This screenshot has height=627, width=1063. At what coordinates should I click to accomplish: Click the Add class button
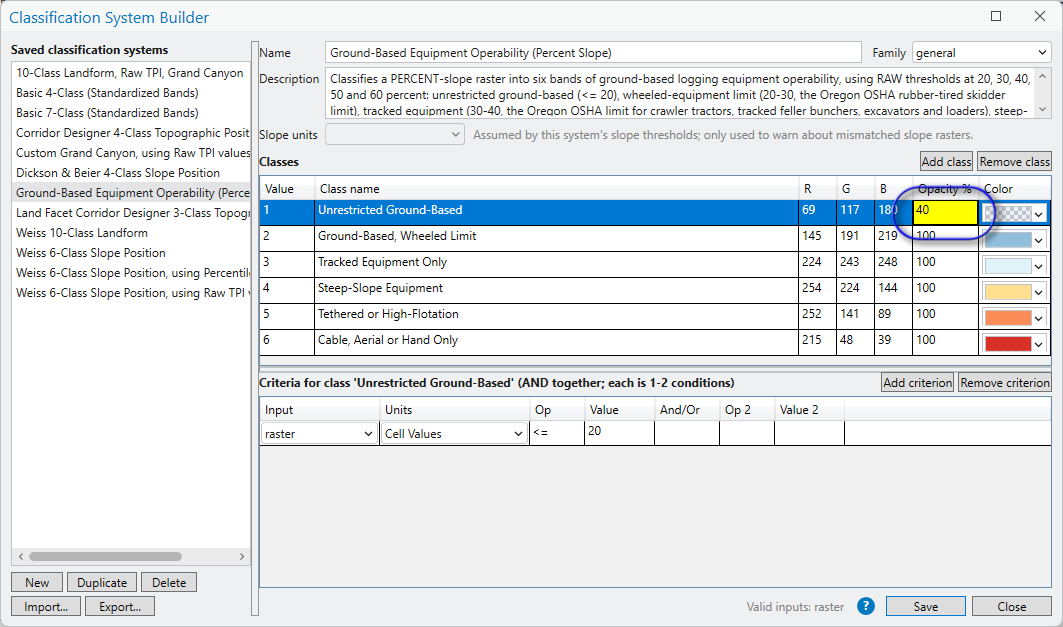click(946, 161)
